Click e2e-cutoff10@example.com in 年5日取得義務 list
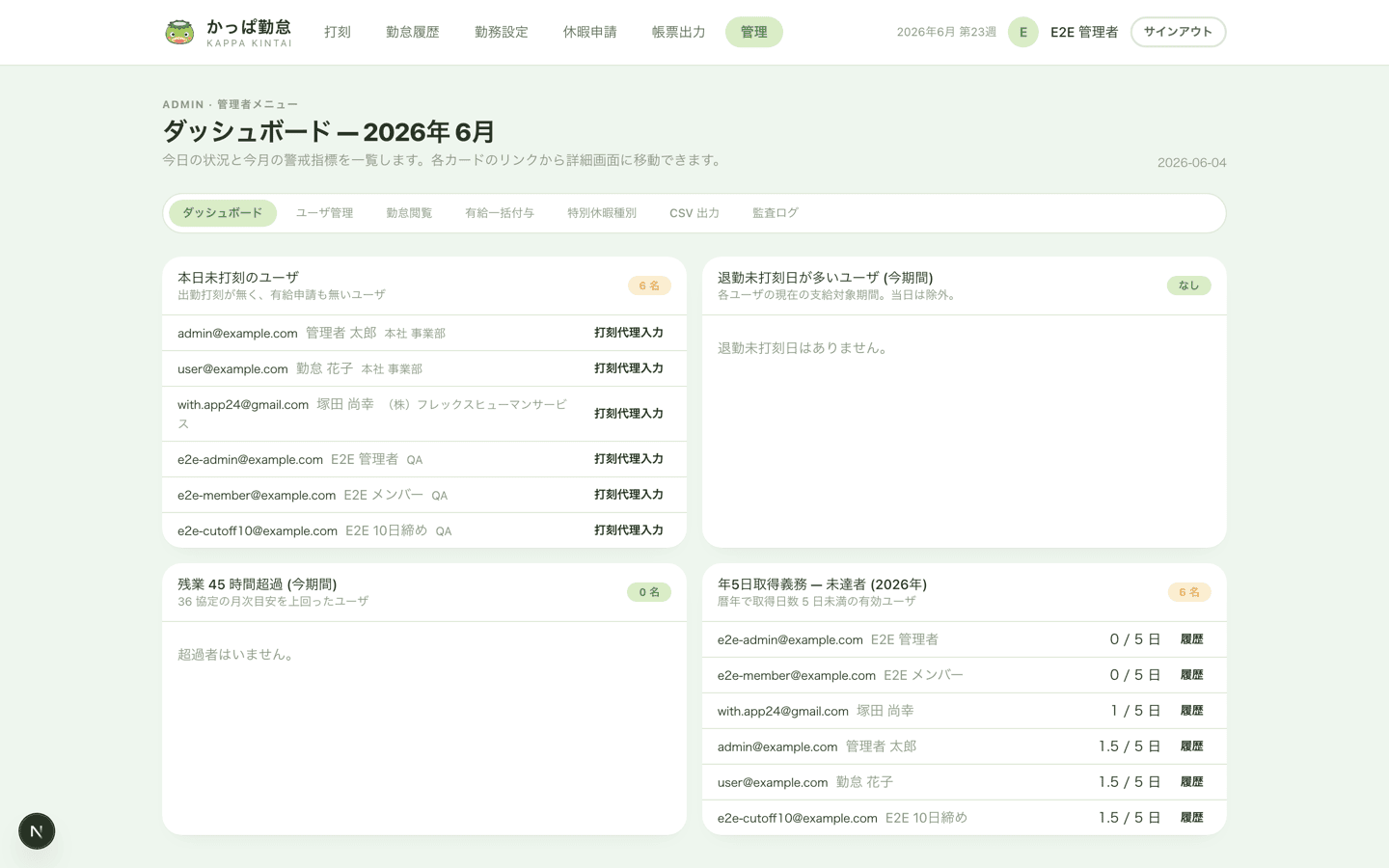1389x868 pixels. (x=798, y=818)
